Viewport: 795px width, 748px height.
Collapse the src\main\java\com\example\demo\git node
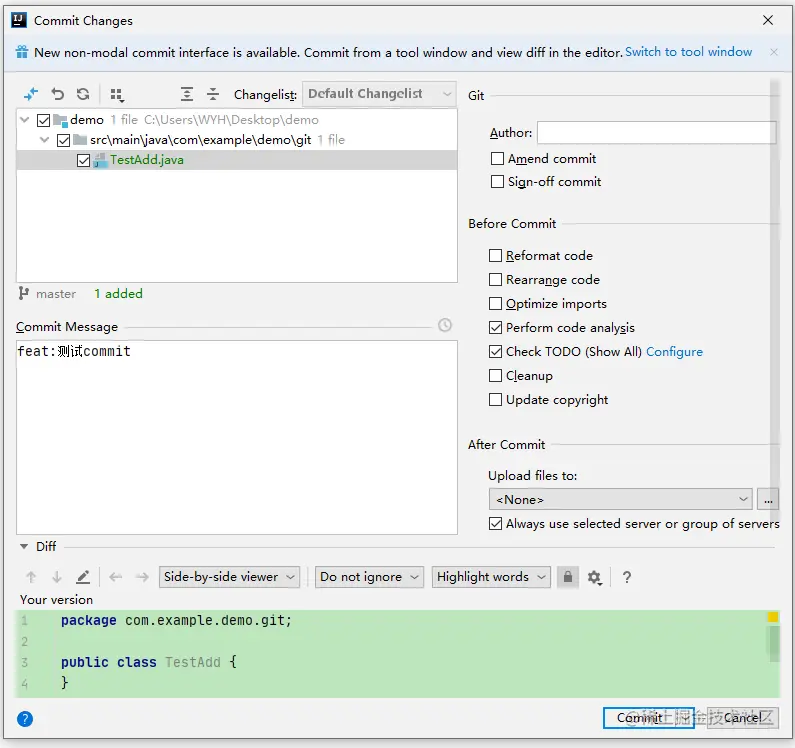45,140
